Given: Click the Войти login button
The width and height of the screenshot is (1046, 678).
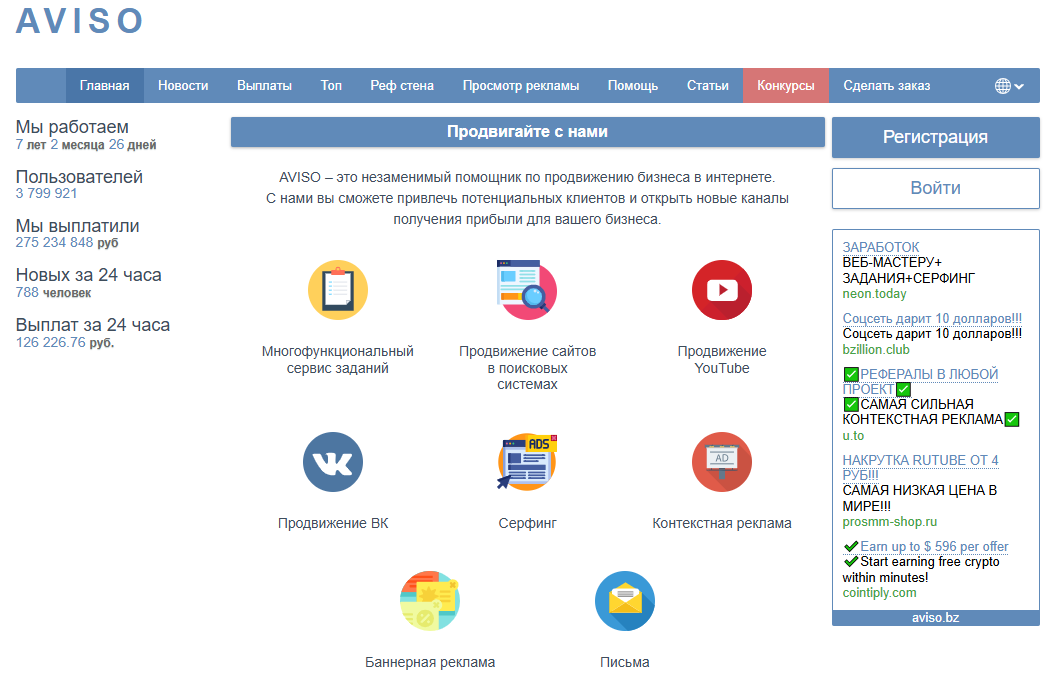Looking at the screenshot, I should [935, 188].
